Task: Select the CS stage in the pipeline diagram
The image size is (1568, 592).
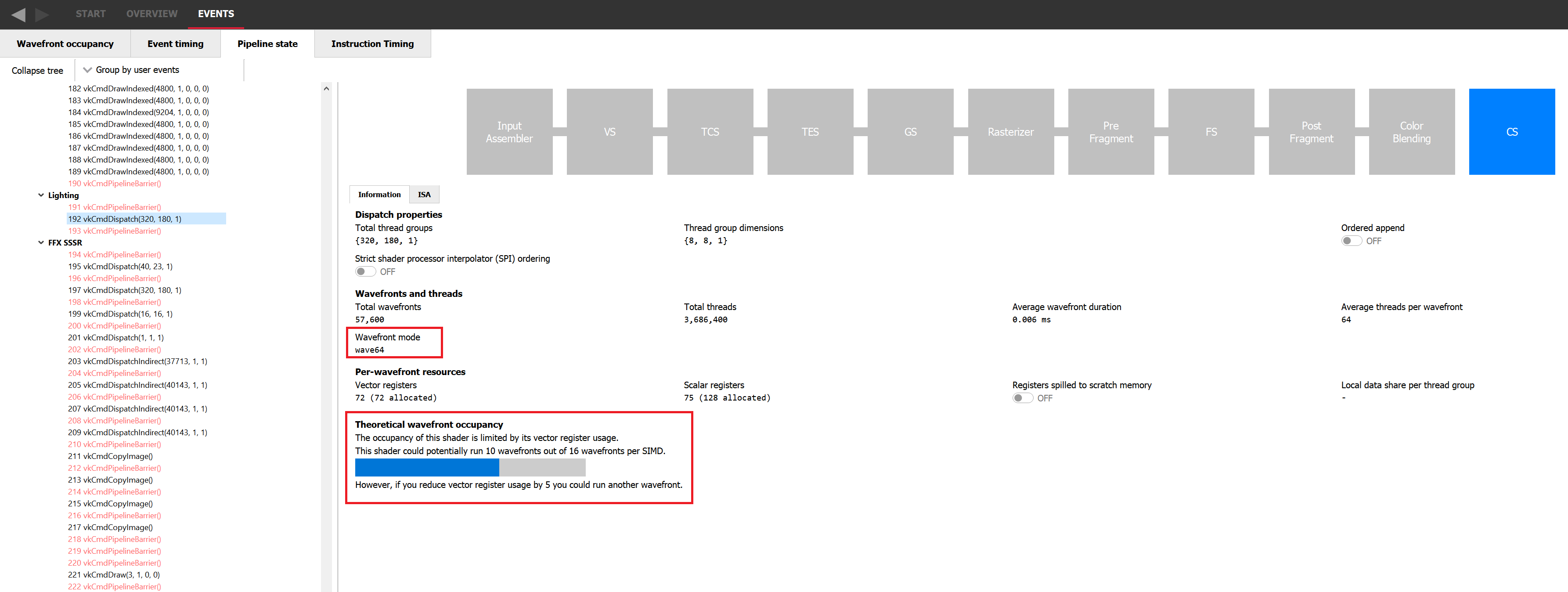Action: [1511, 131]
